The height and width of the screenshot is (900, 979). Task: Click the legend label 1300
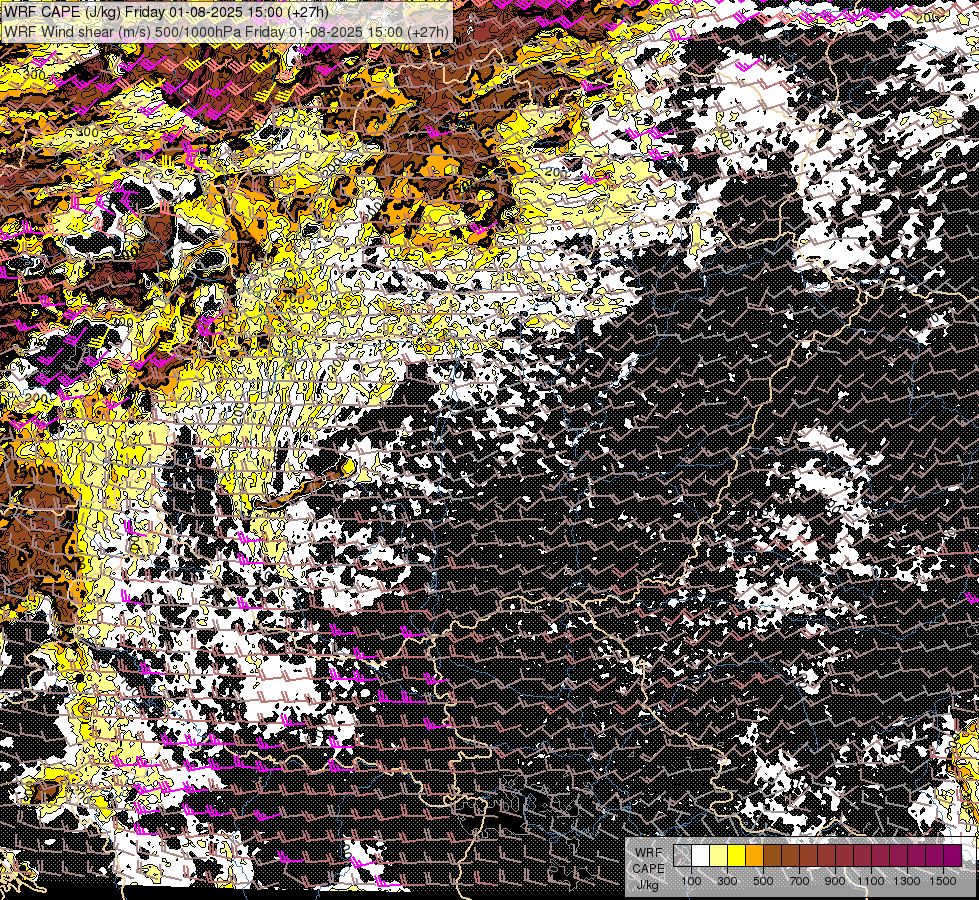pos(907,881)
